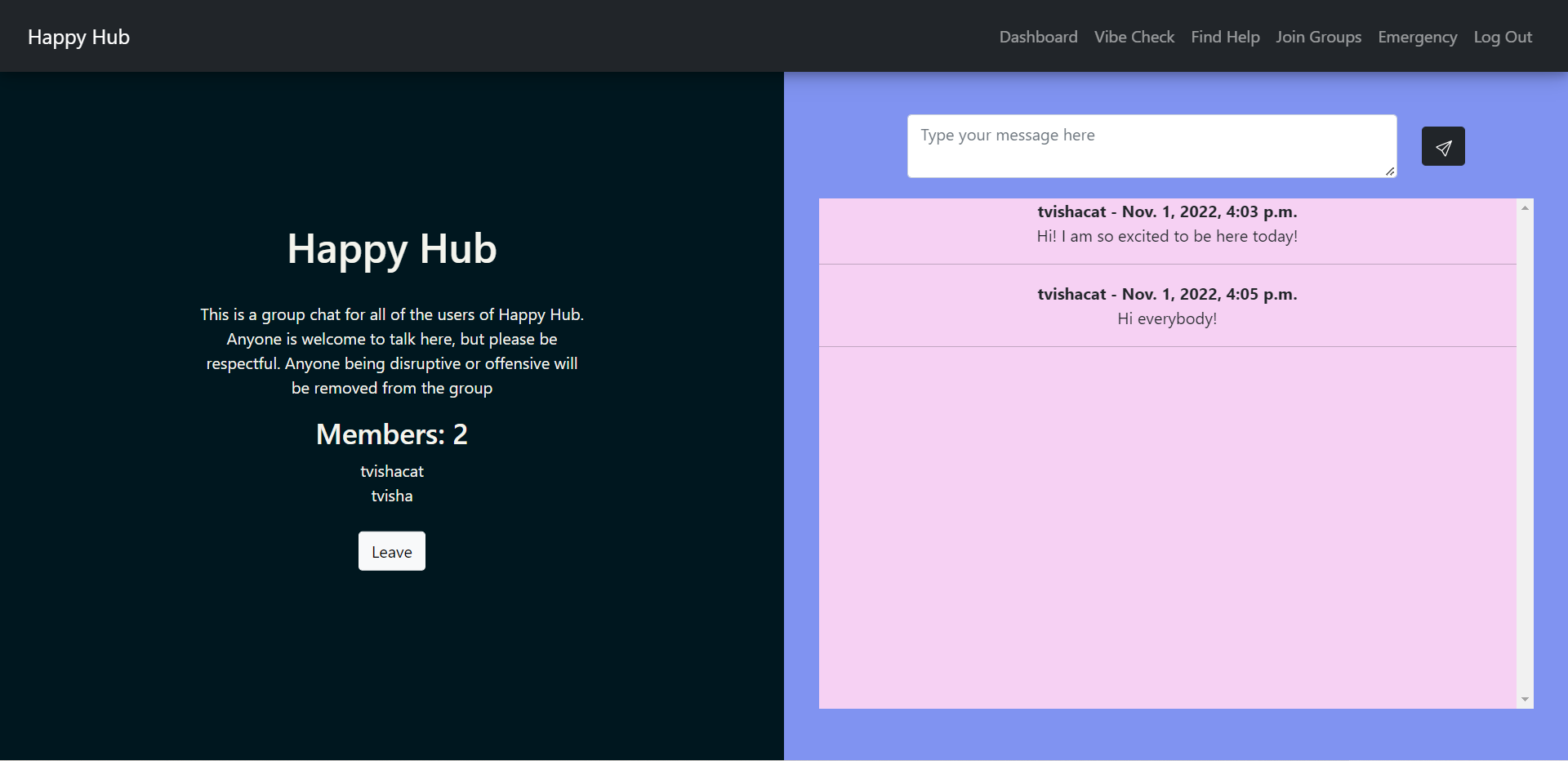Open the Emergency page

click(x=1418, y=37)
